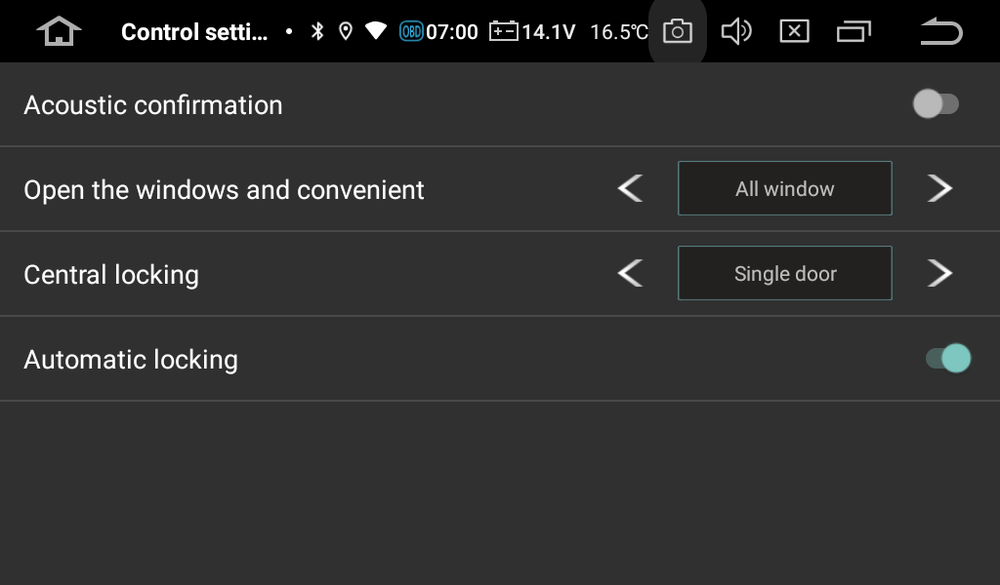Image resolution: width=1000 pixels, height=585 pixels.
Task: Disable Automatic locking
Action: point(947,357)
